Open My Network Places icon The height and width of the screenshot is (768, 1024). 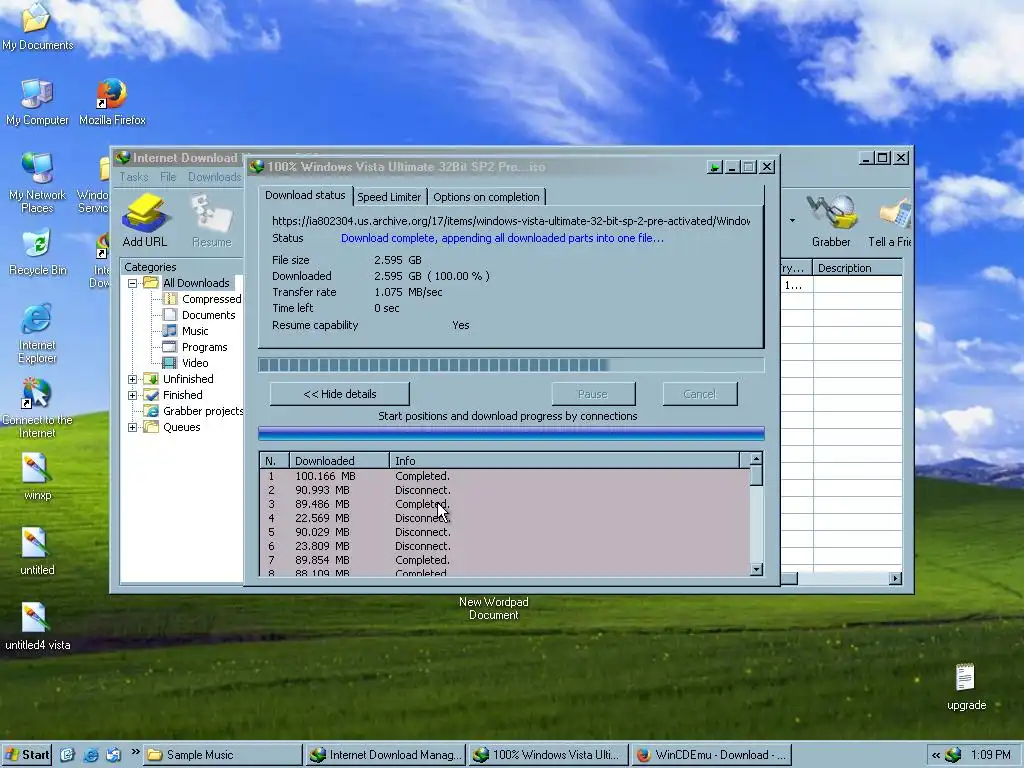click(37, 183)
